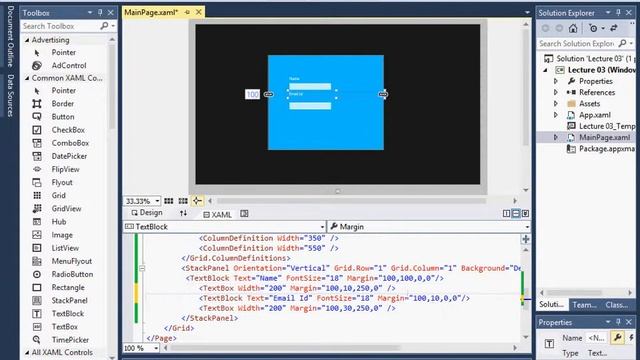The image size is (640, 360).
Task: Click the Home icon in Solution Explorer
Action: [x=573, y=28]
